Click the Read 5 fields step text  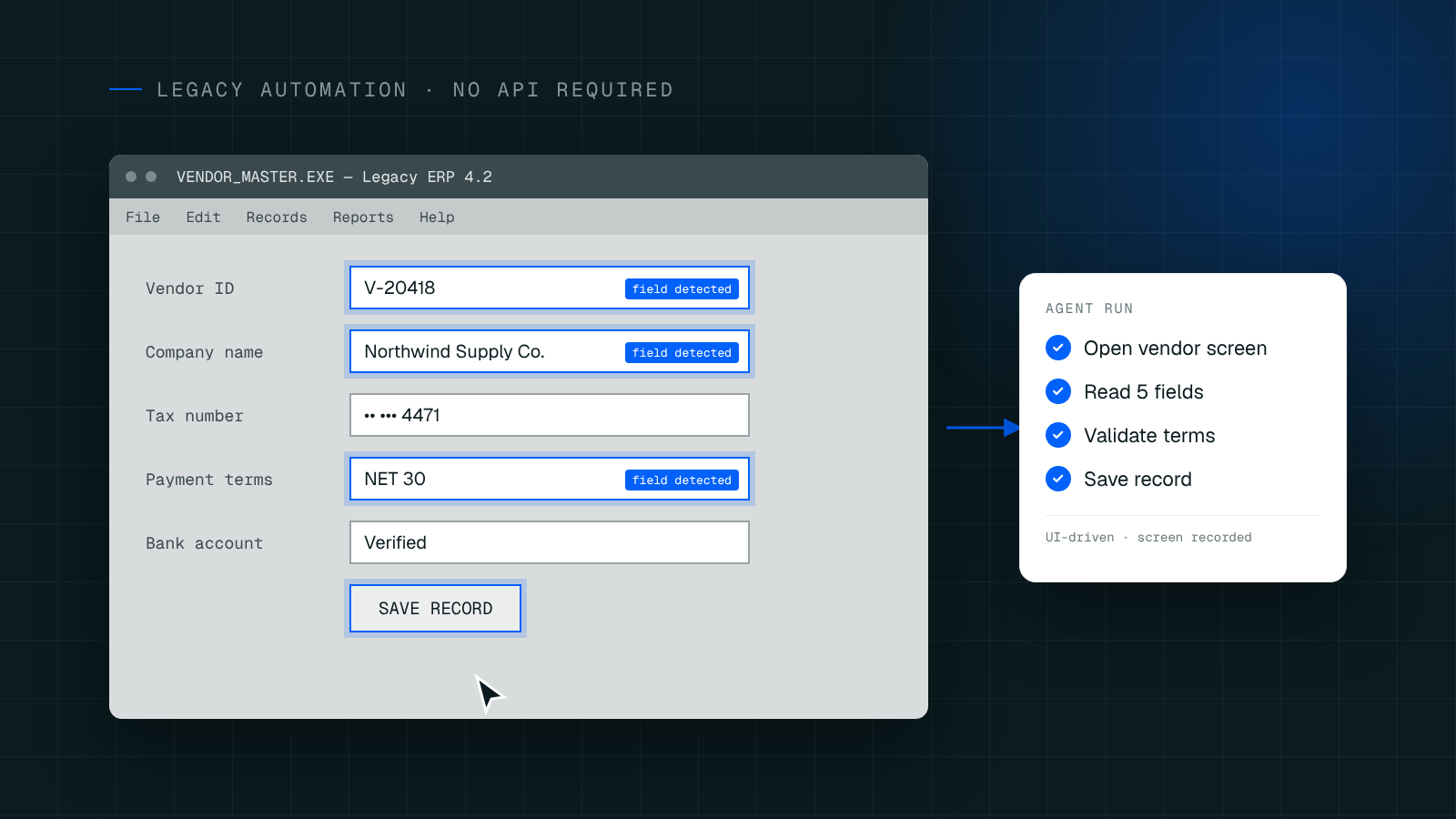coord(1143,392)
